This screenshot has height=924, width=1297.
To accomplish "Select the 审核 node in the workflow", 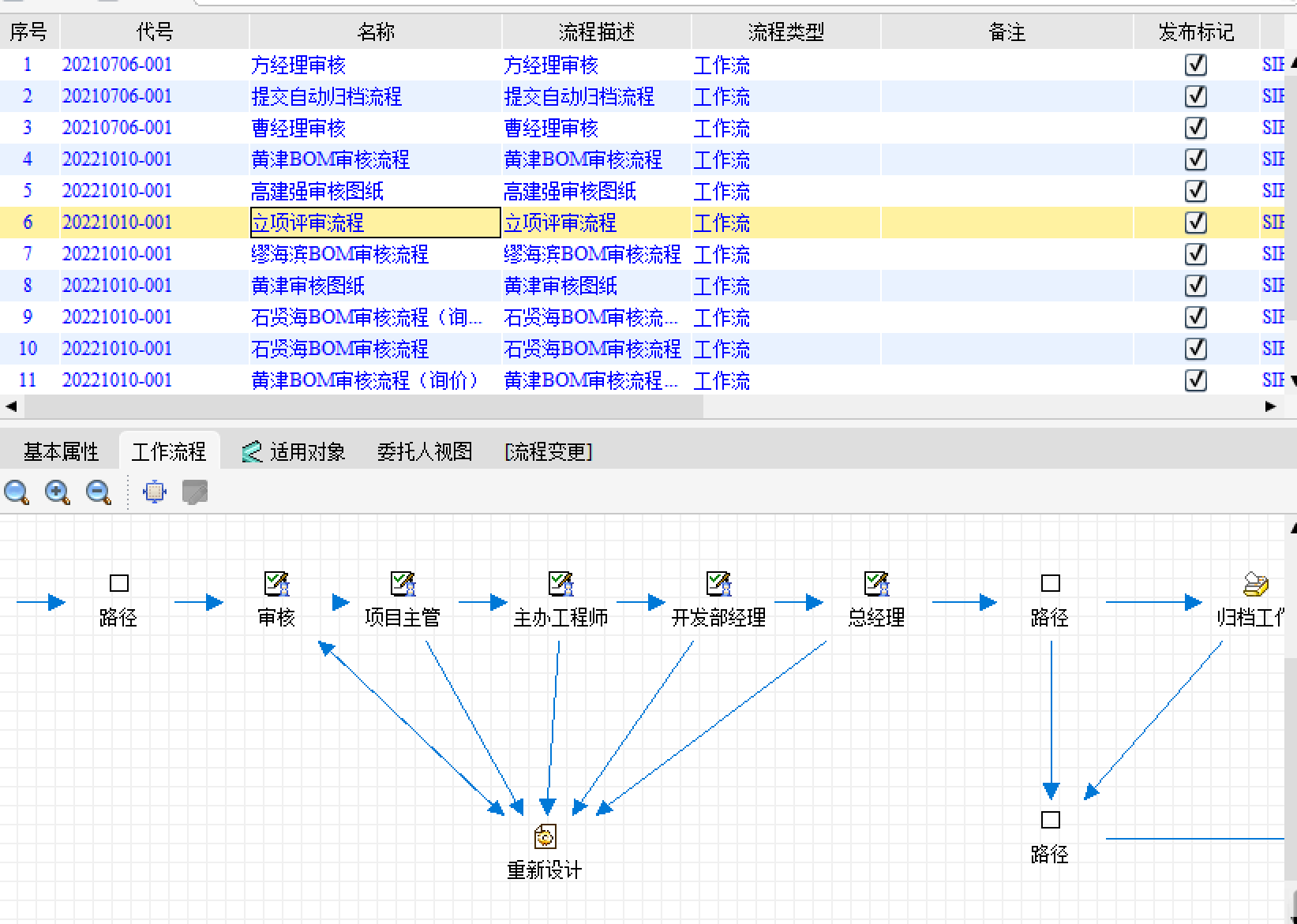I will [276, 600].
